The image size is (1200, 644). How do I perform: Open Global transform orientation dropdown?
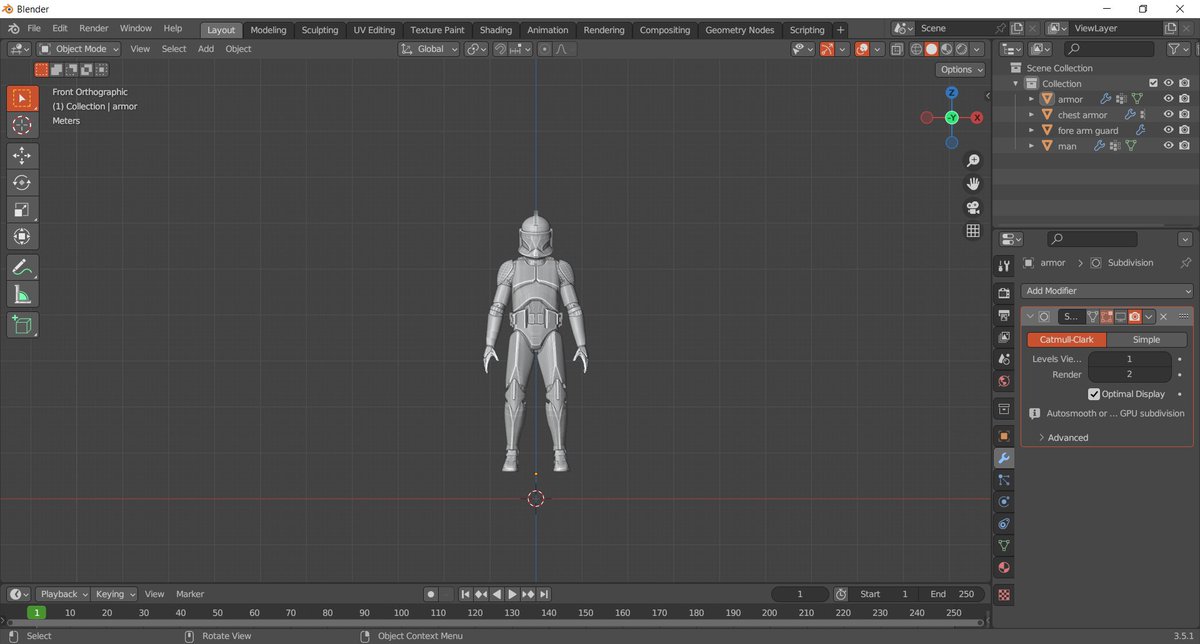tap(429, 49)
